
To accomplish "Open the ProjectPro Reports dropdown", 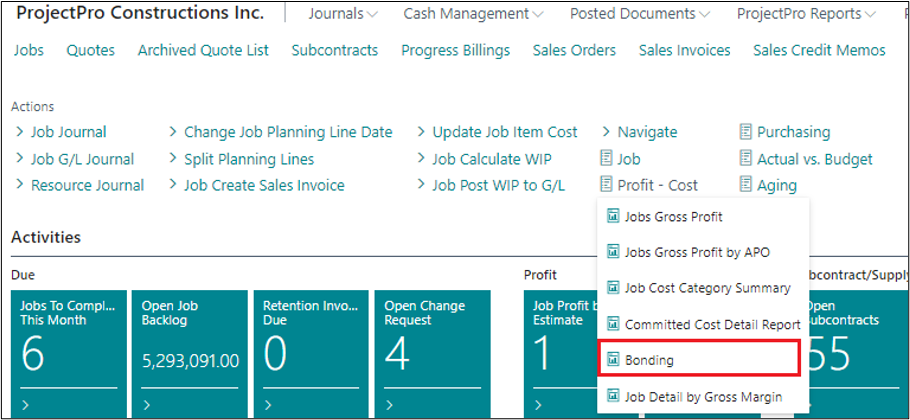I will tap(806, 14).
